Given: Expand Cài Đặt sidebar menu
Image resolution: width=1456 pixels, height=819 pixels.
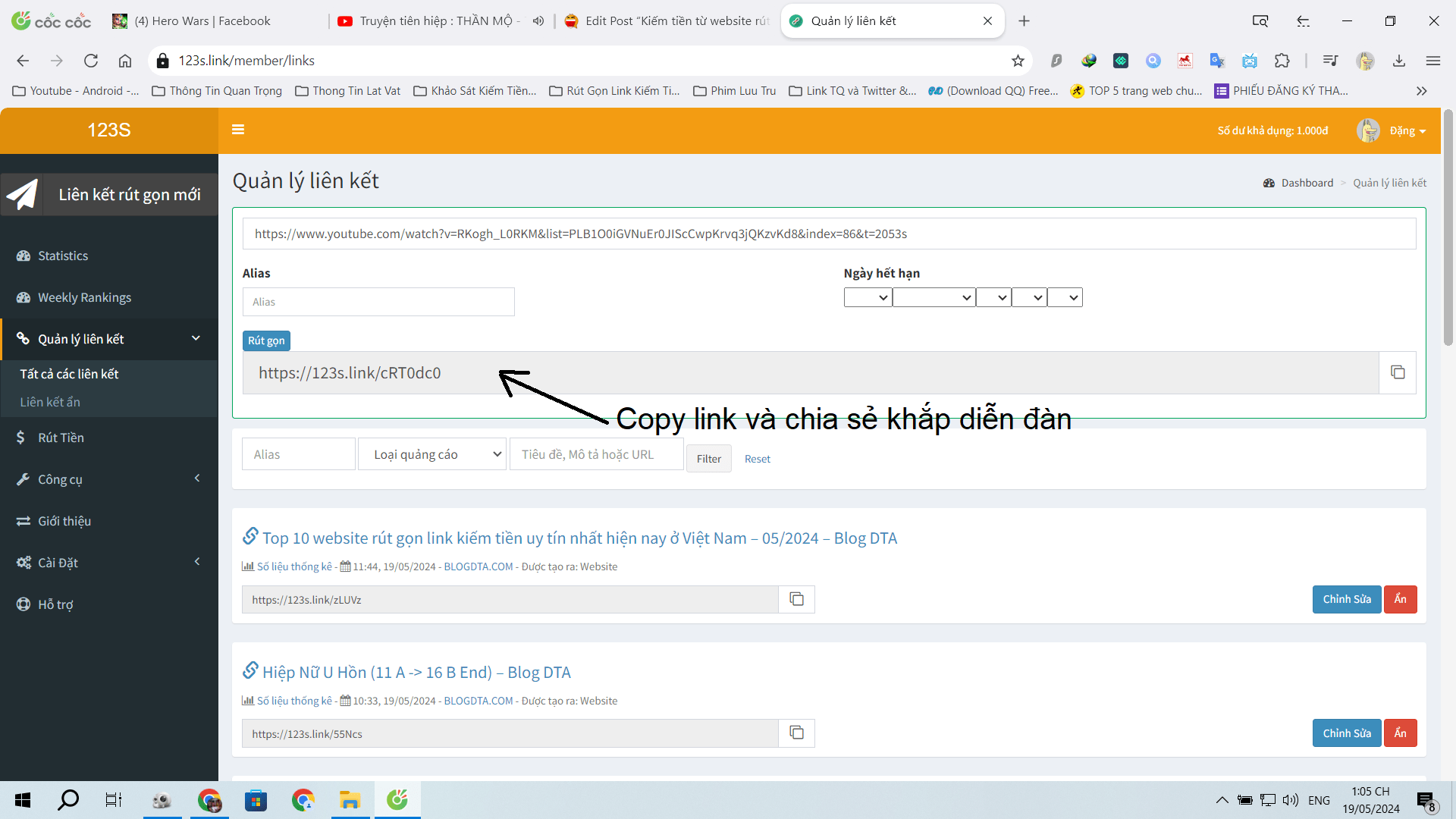Looking at the screenshot, I should click(109, 563).
